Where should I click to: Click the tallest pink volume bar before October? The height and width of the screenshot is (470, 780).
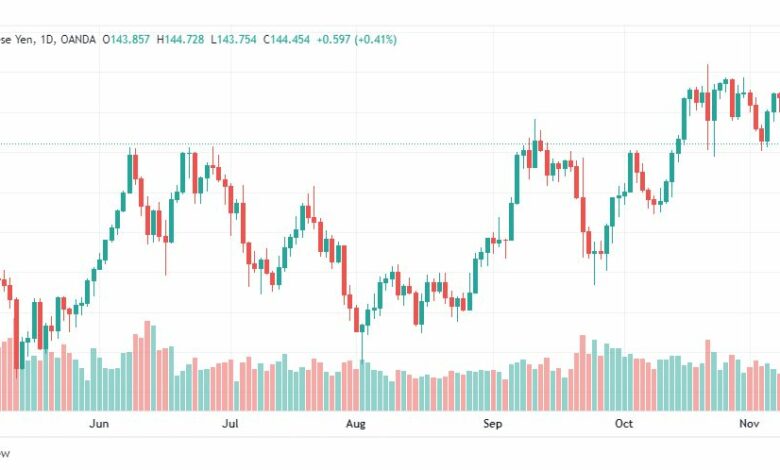coord(583,373)
